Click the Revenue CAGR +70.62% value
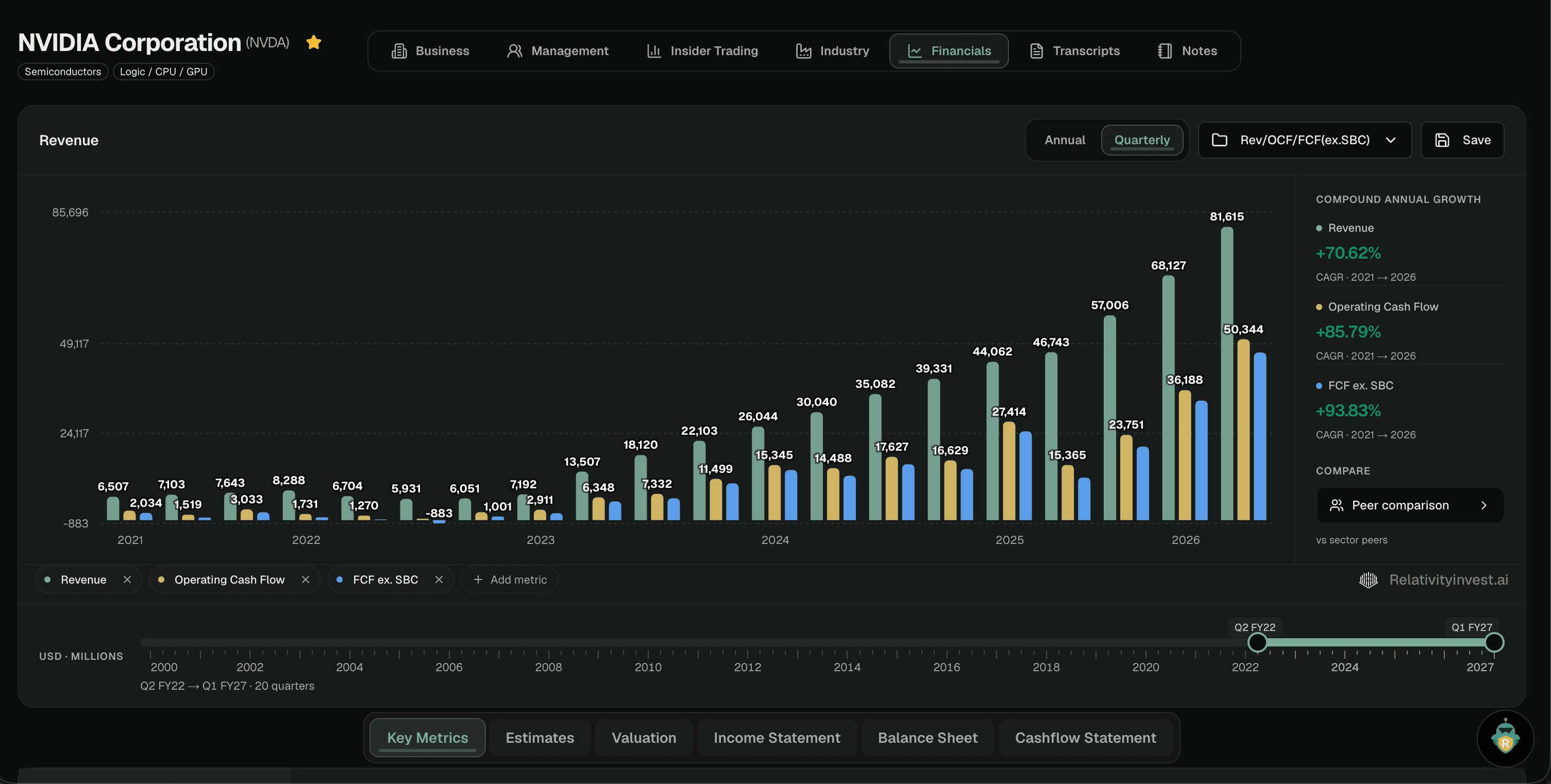The width and height of the screenshot is (1551, 784). 1347,253
